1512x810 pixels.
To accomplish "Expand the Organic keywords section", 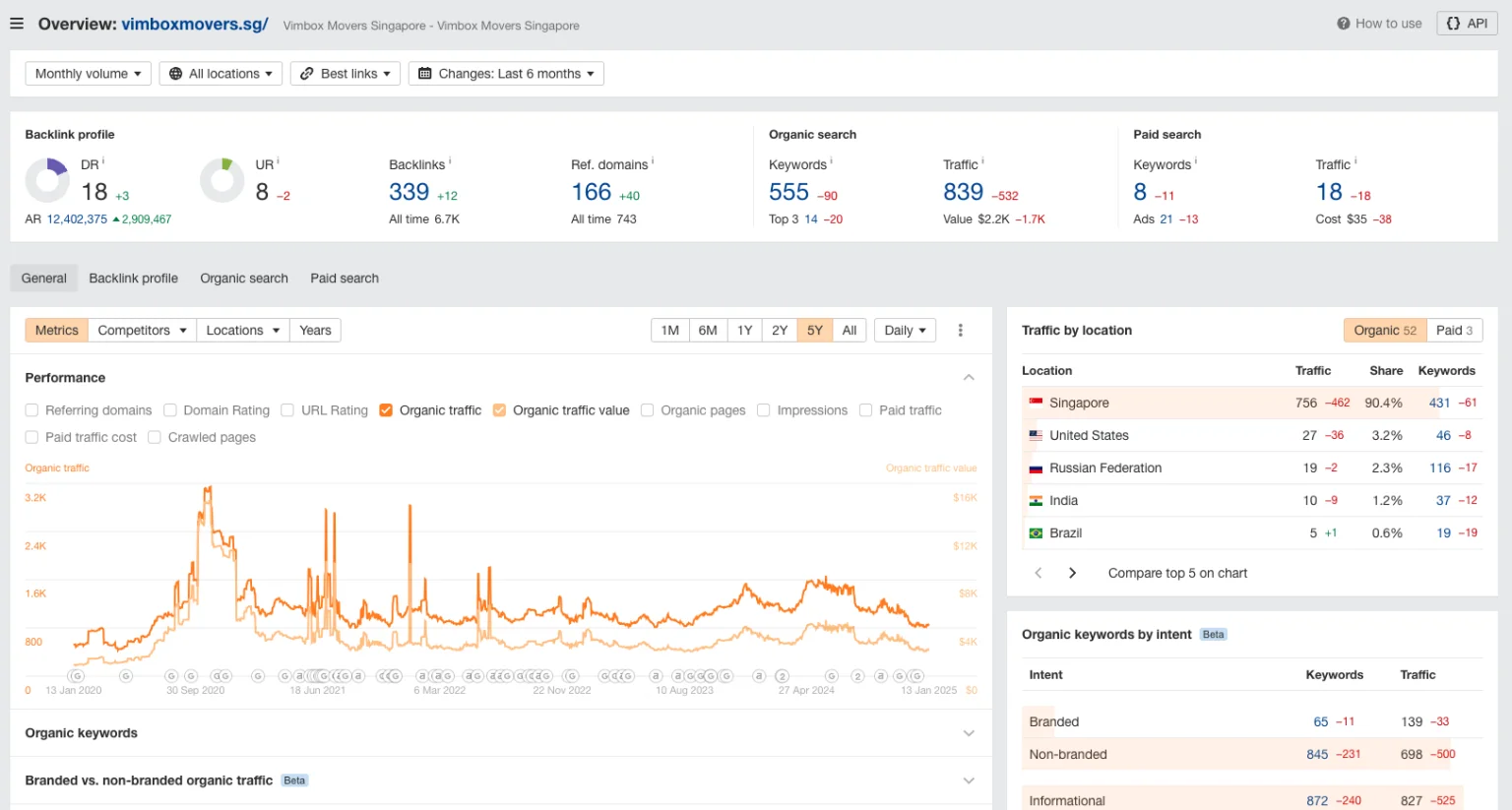I will [969, 733].
